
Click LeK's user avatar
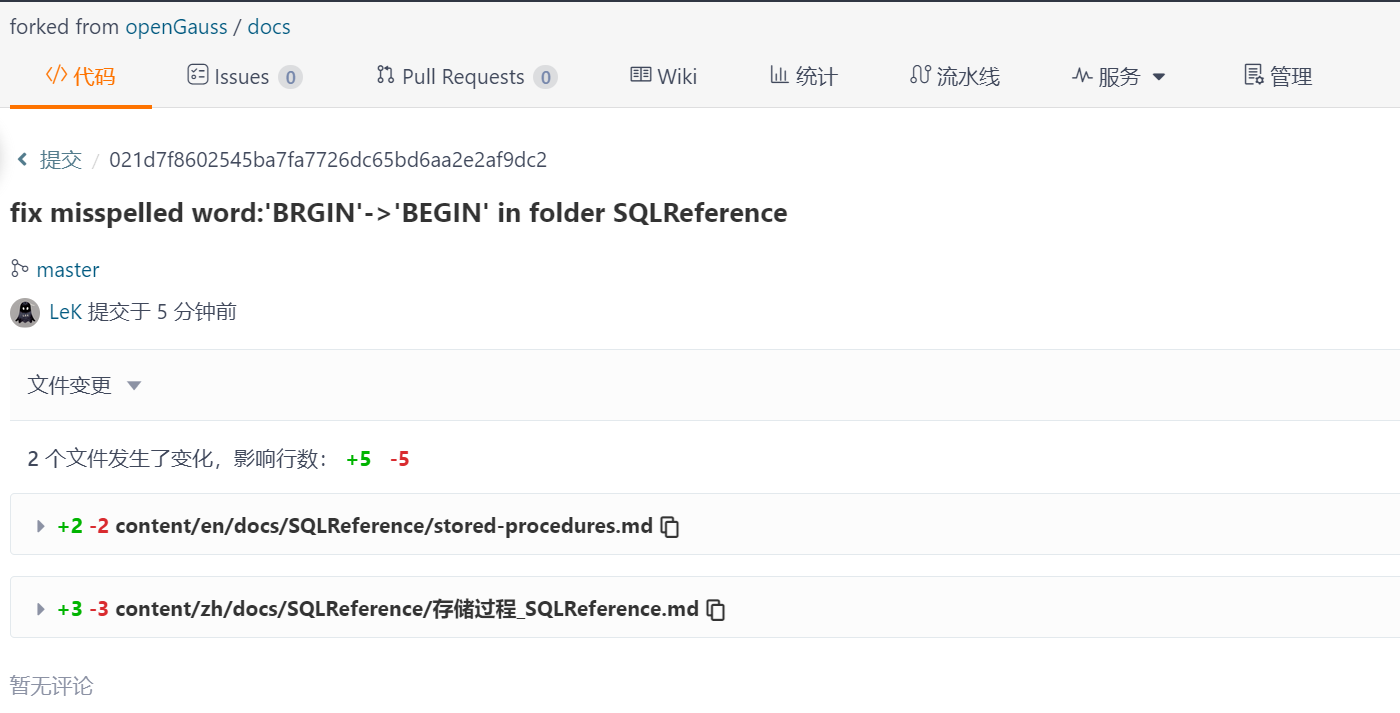25,313
